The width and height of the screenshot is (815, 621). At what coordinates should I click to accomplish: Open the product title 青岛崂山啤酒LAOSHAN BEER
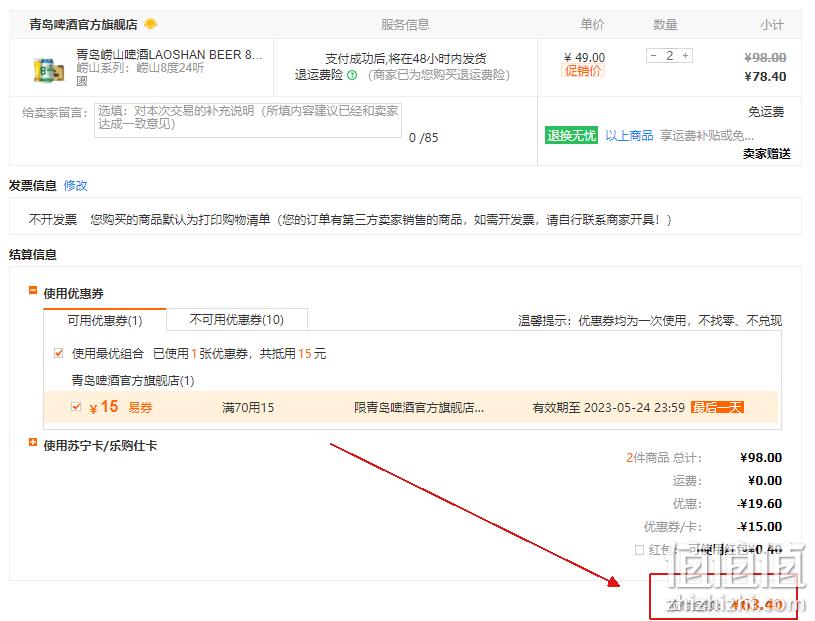[x=169, y=55]
